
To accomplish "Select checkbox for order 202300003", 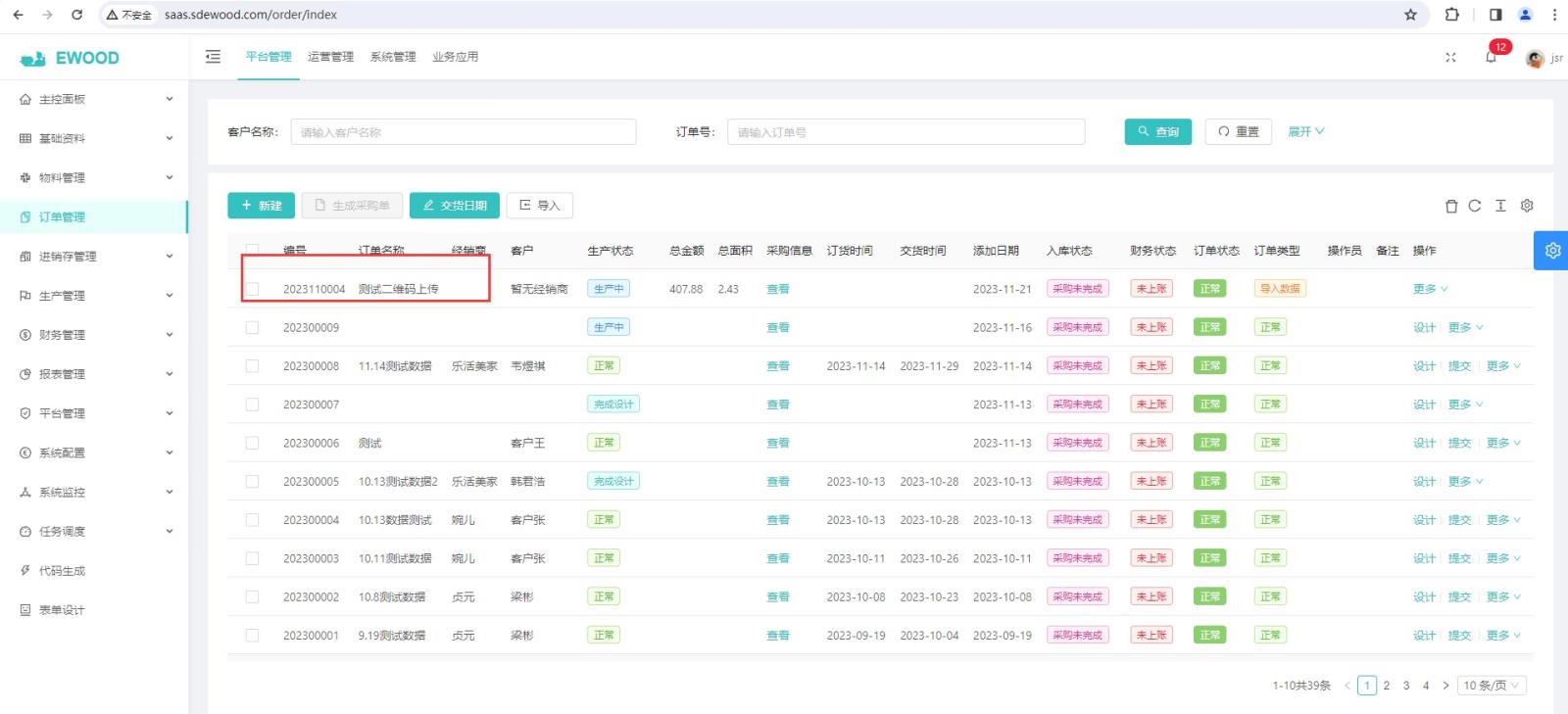I will pos(252,558).
